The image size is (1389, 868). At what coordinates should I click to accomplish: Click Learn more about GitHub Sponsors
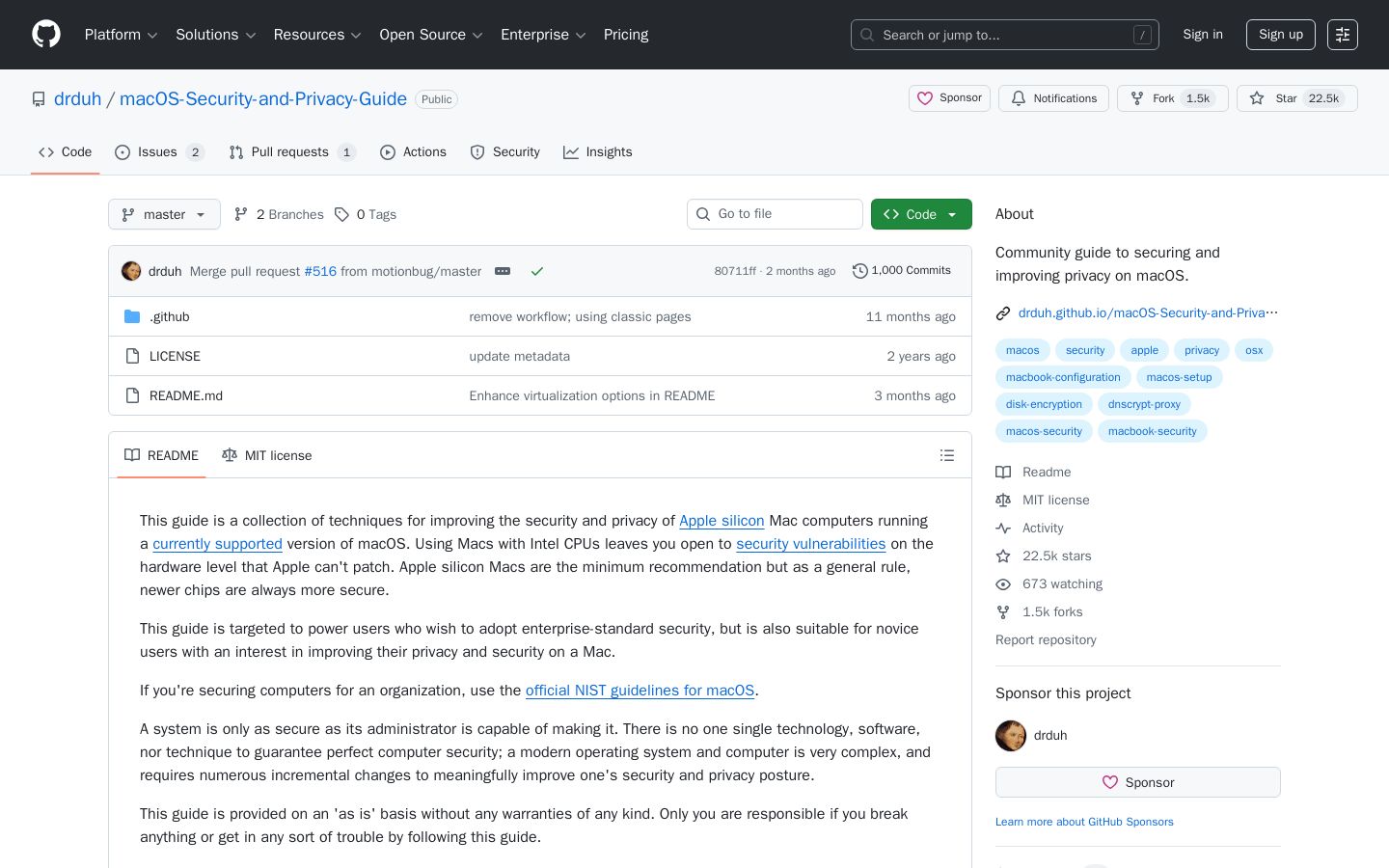point(1084,822)
